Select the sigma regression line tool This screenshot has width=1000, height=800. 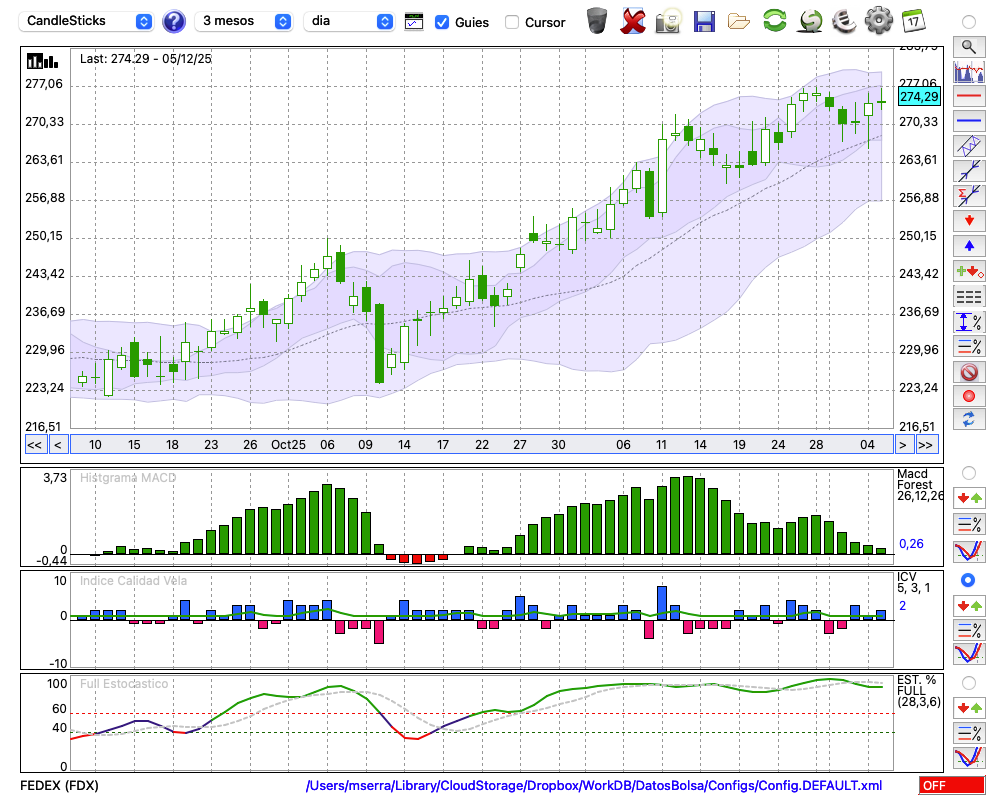(969, 196)
